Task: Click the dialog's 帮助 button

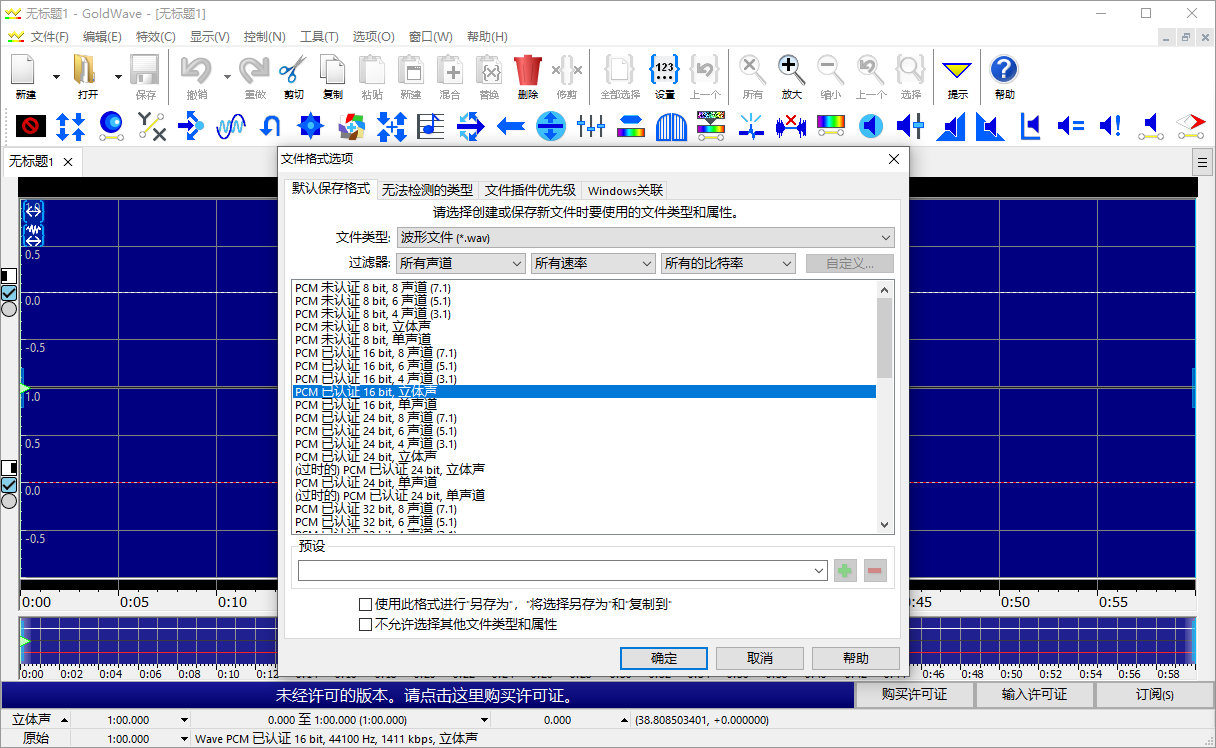Action: [856, 658]
